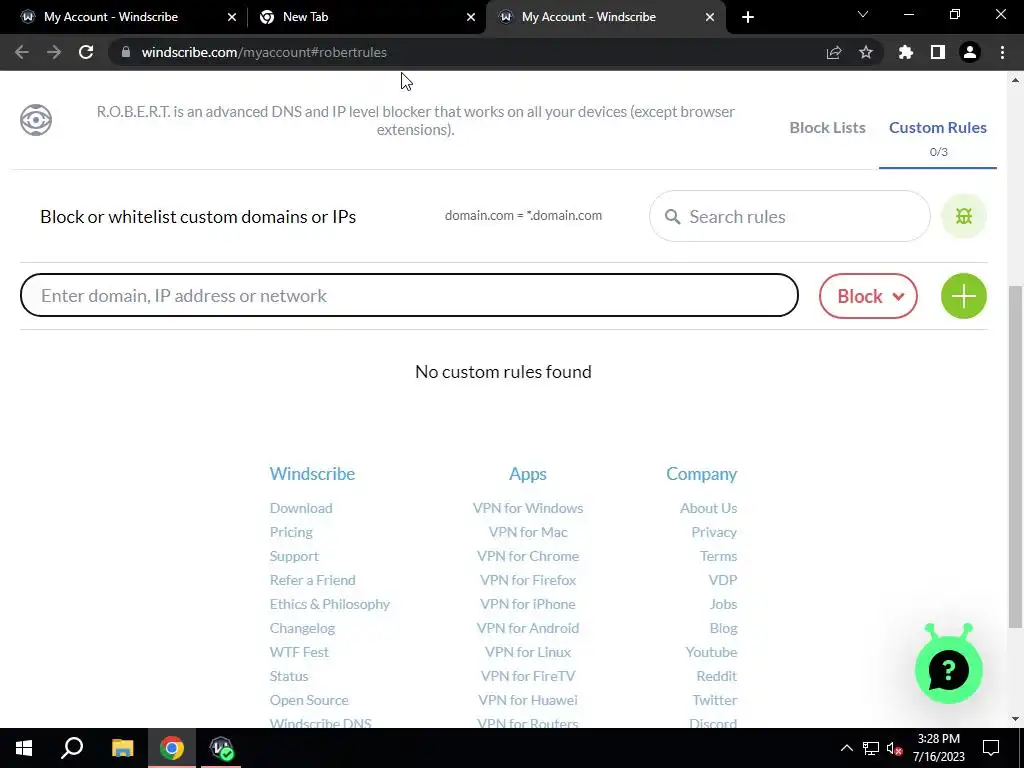Open a new browser tab with plus
1024x768 pixels.
[748, 17]
